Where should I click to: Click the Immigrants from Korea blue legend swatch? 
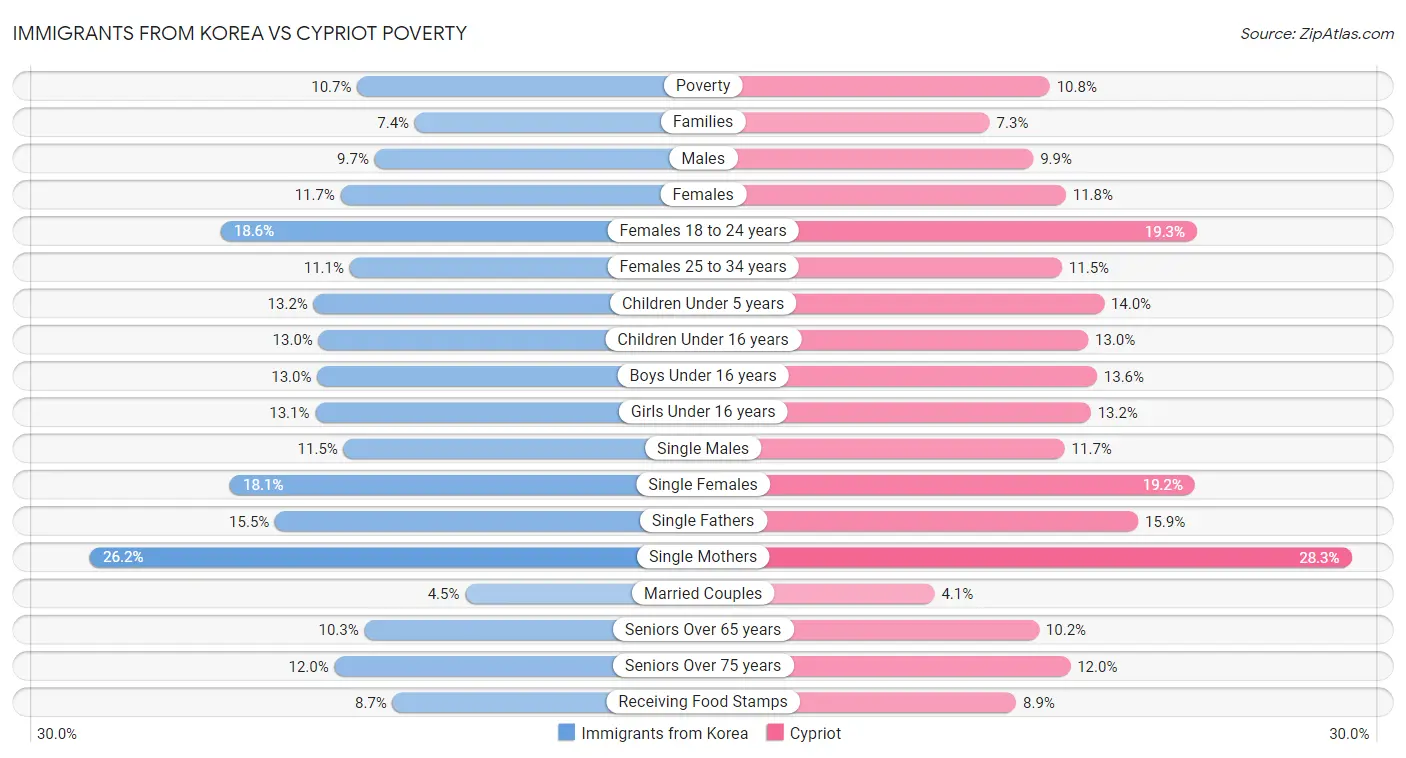point(567,733)
